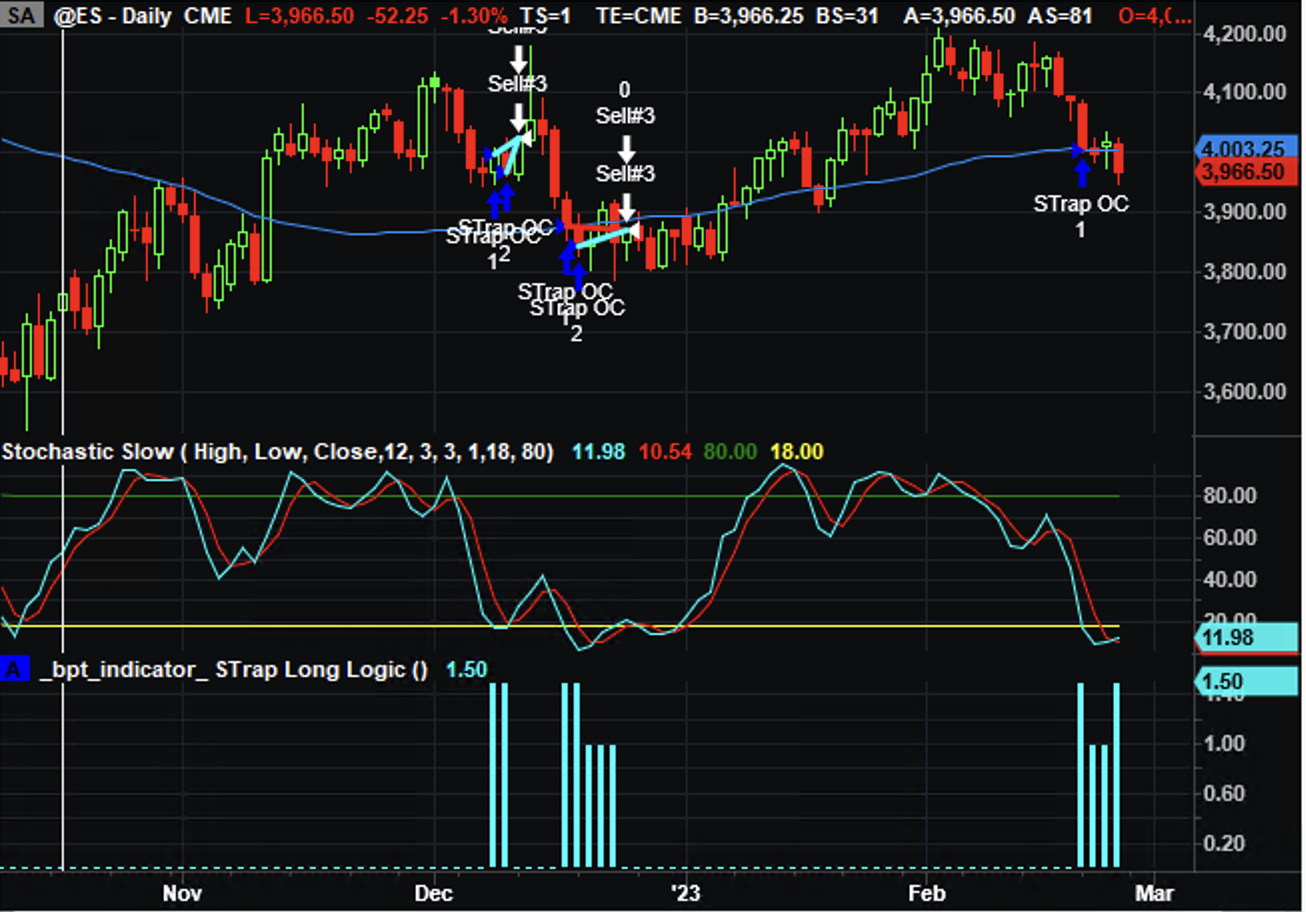Click the rightmost STrap OC 1 signal label
The image size is (1306, 912).
1080,215
